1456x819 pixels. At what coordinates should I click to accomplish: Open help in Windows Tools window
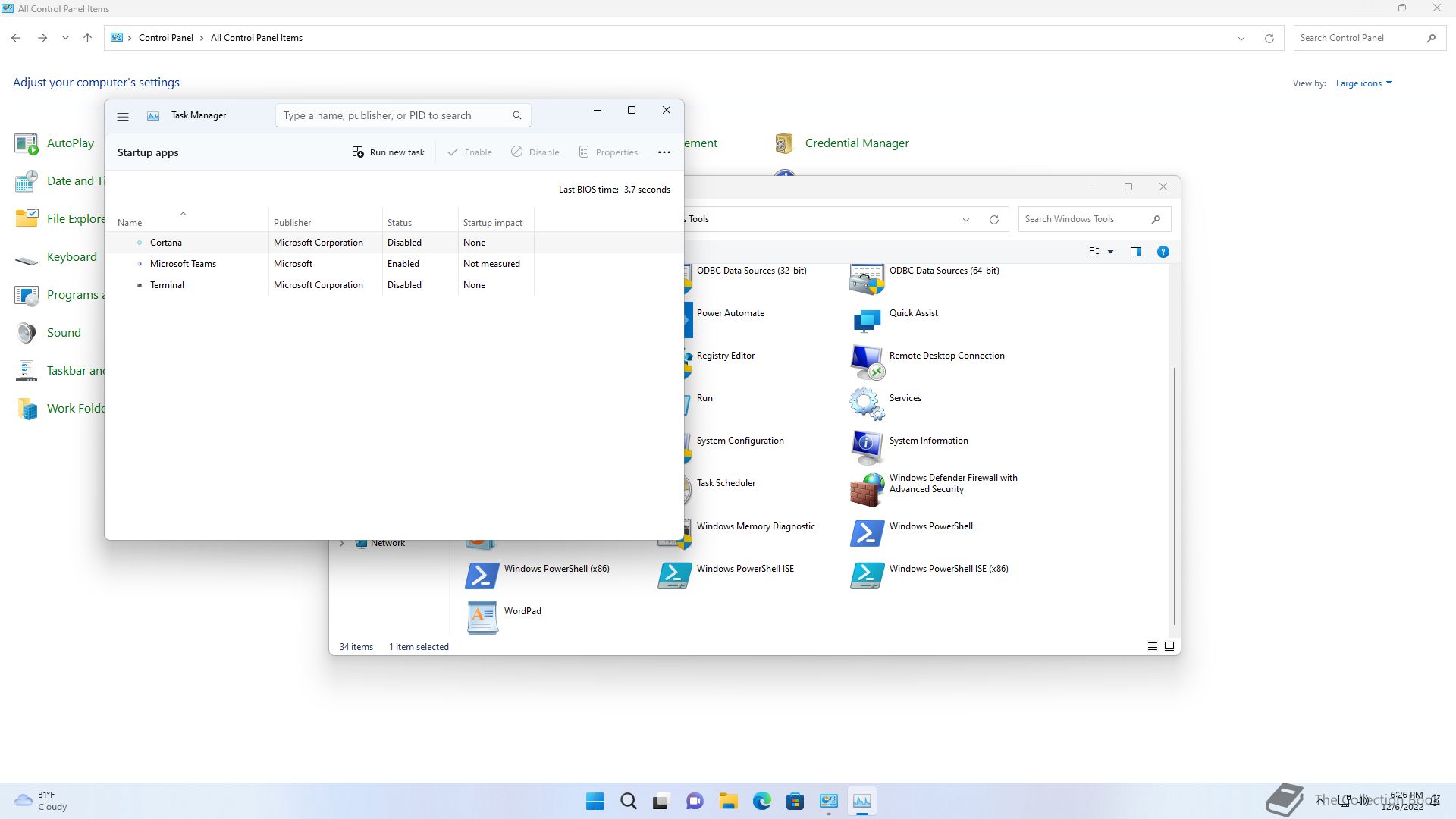pyautogui.click(x=1163, y=252)
